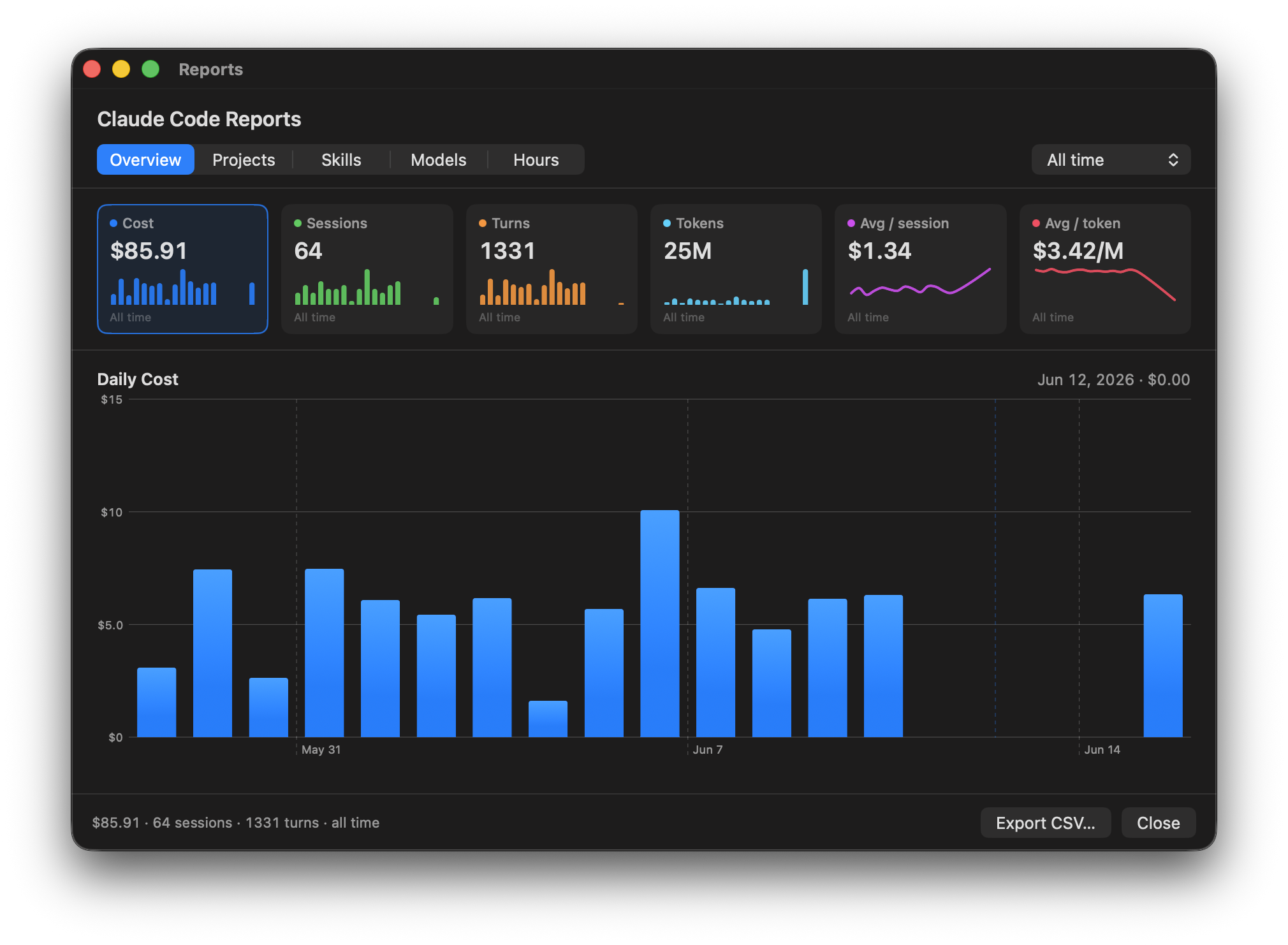Viewport: 1288px width, 945px height.
Task: Open the Skills tab
Action: 341,159
